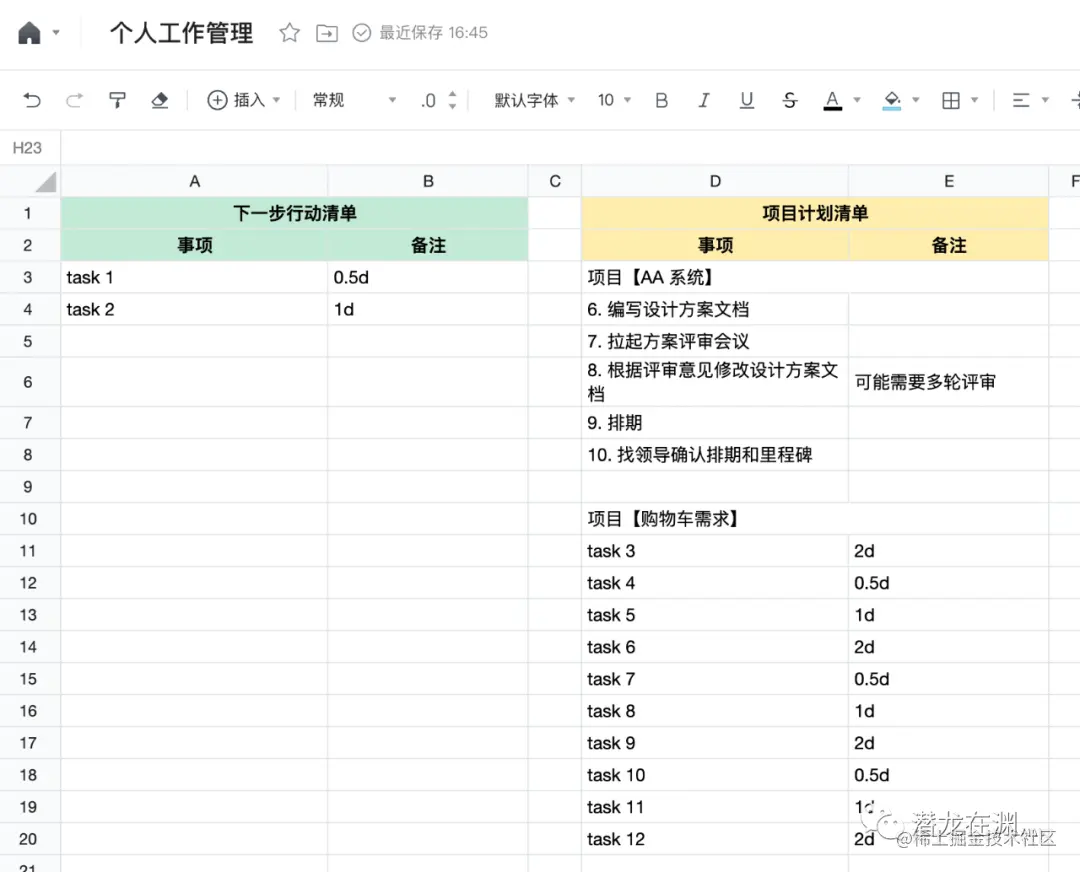
Task: Click the 0.5d cell beside task 1
Action: click(x=428, y=278)
